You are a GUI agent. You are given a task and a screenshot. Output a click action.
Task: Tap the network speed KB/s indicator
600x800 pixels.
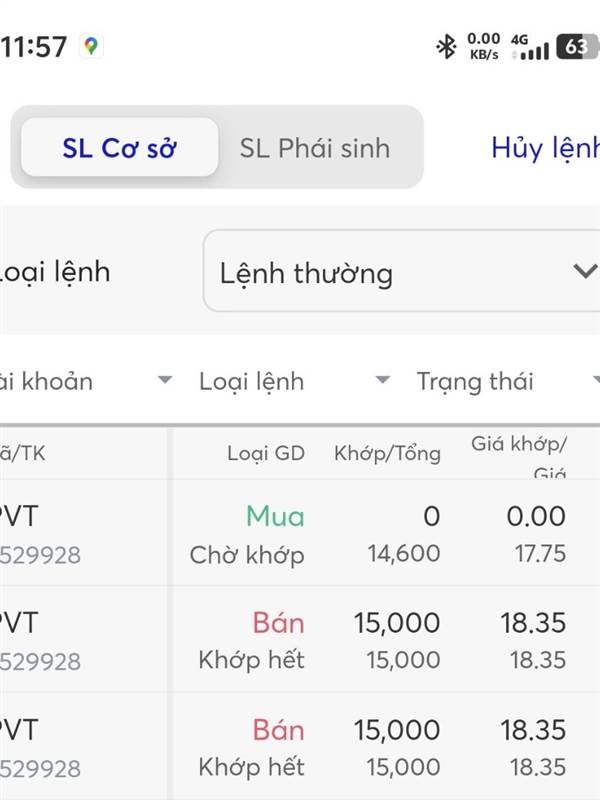pos(484,46)
